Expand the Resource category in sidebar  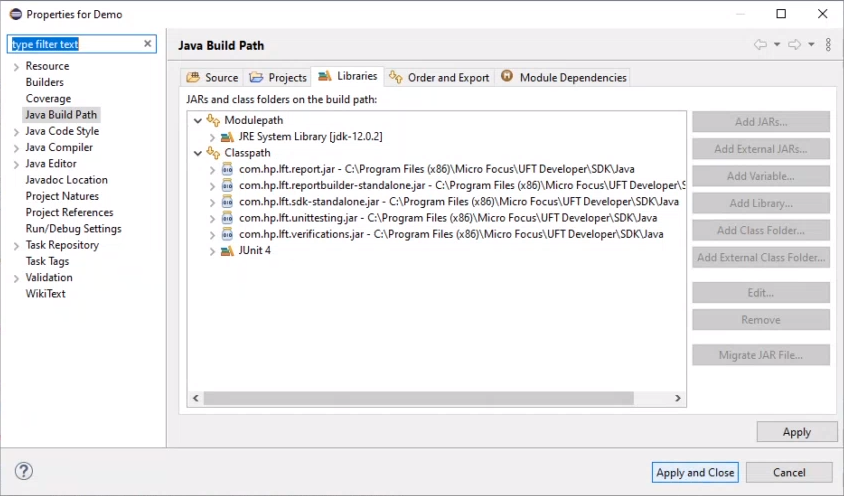(x=16, y=66)
